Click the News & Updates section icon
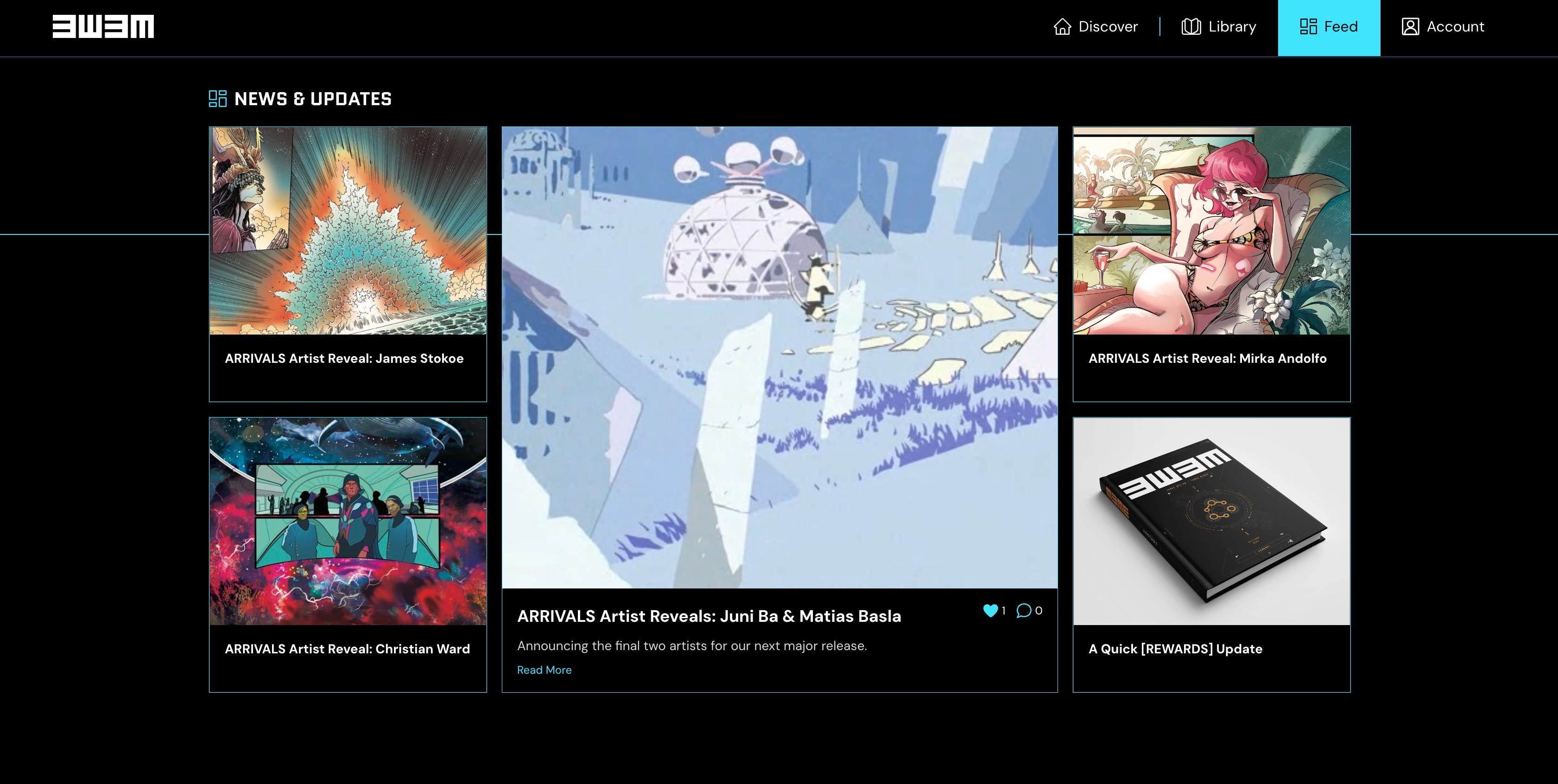1558x784 pixels. coord(217,99)
